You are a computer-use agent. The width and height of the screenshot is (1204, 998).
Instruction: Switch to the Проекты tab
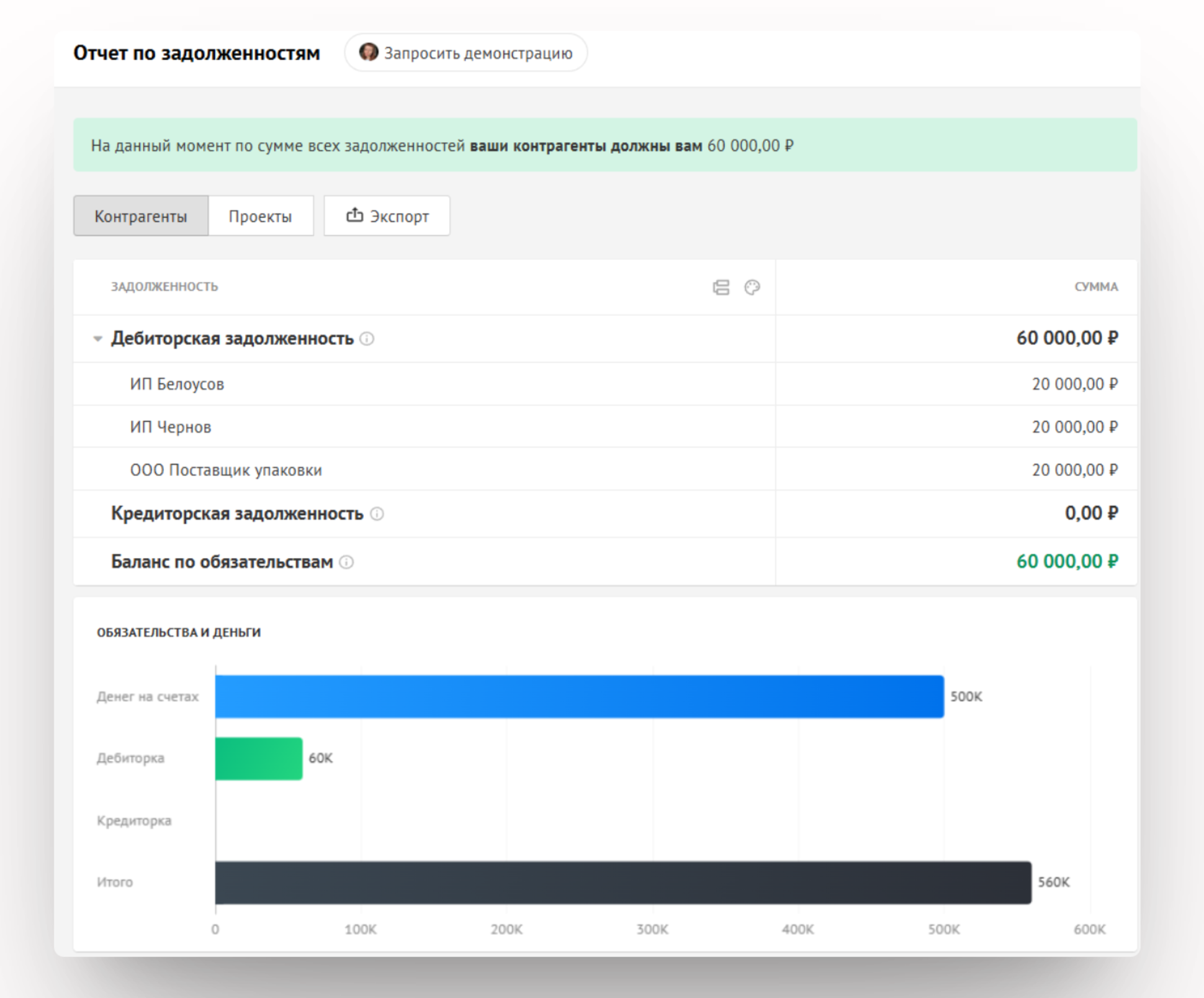pos(260,216)
